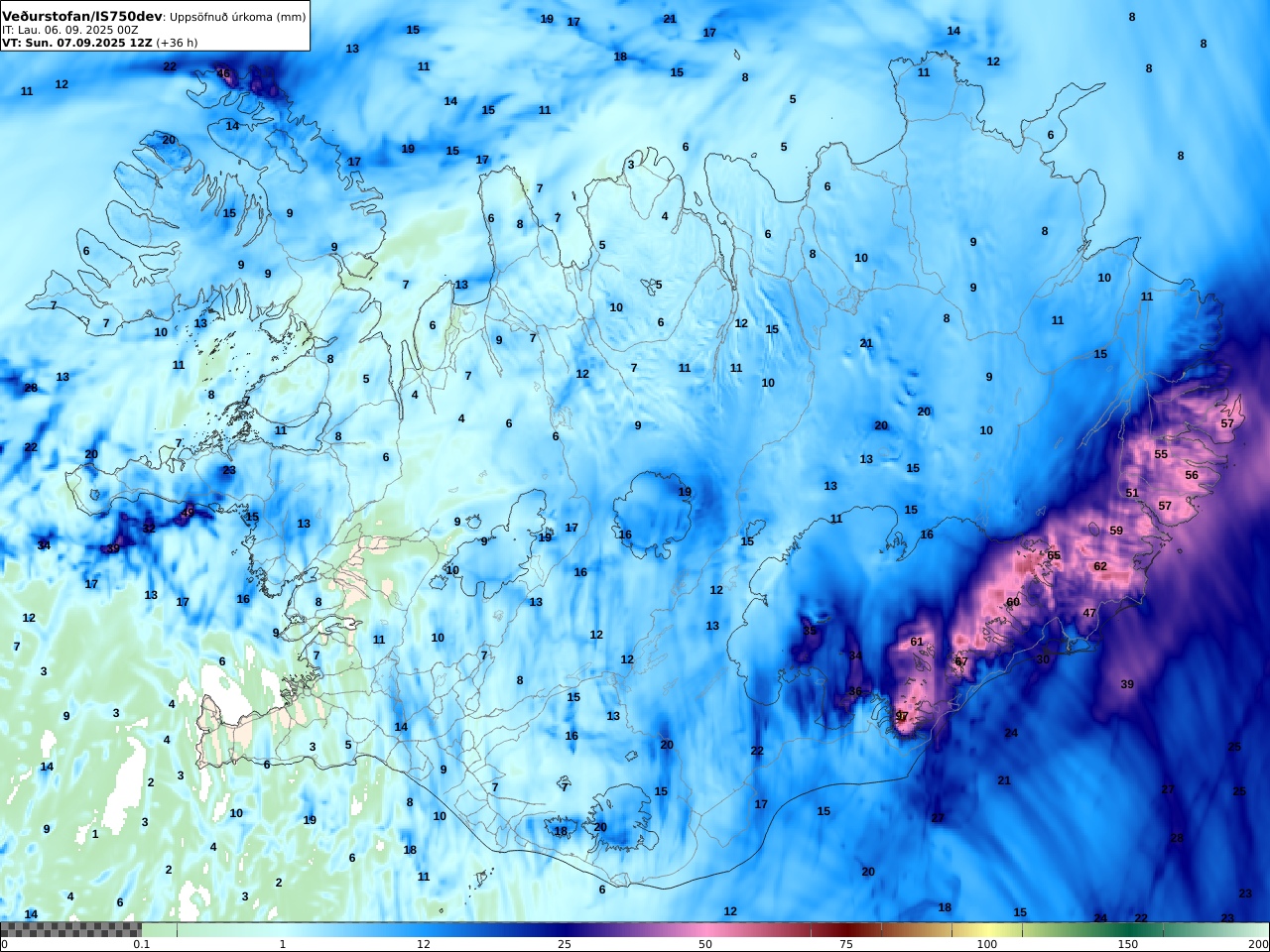This screenshot has width=1270, height=952.
Task: Click the 'IT: Lau. 06. 09. 2025 00Z' line
Action: click(69, 30)
